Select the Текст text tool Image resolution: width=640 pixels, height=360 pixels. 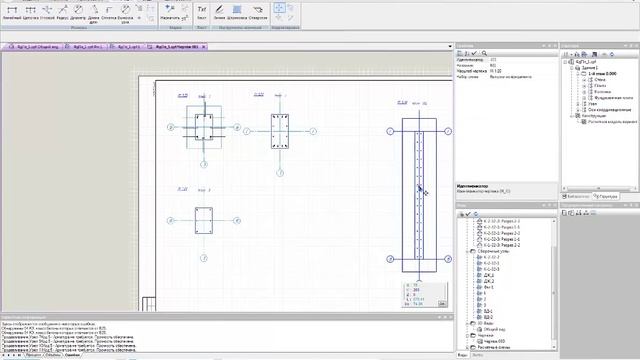pos(202,13)
